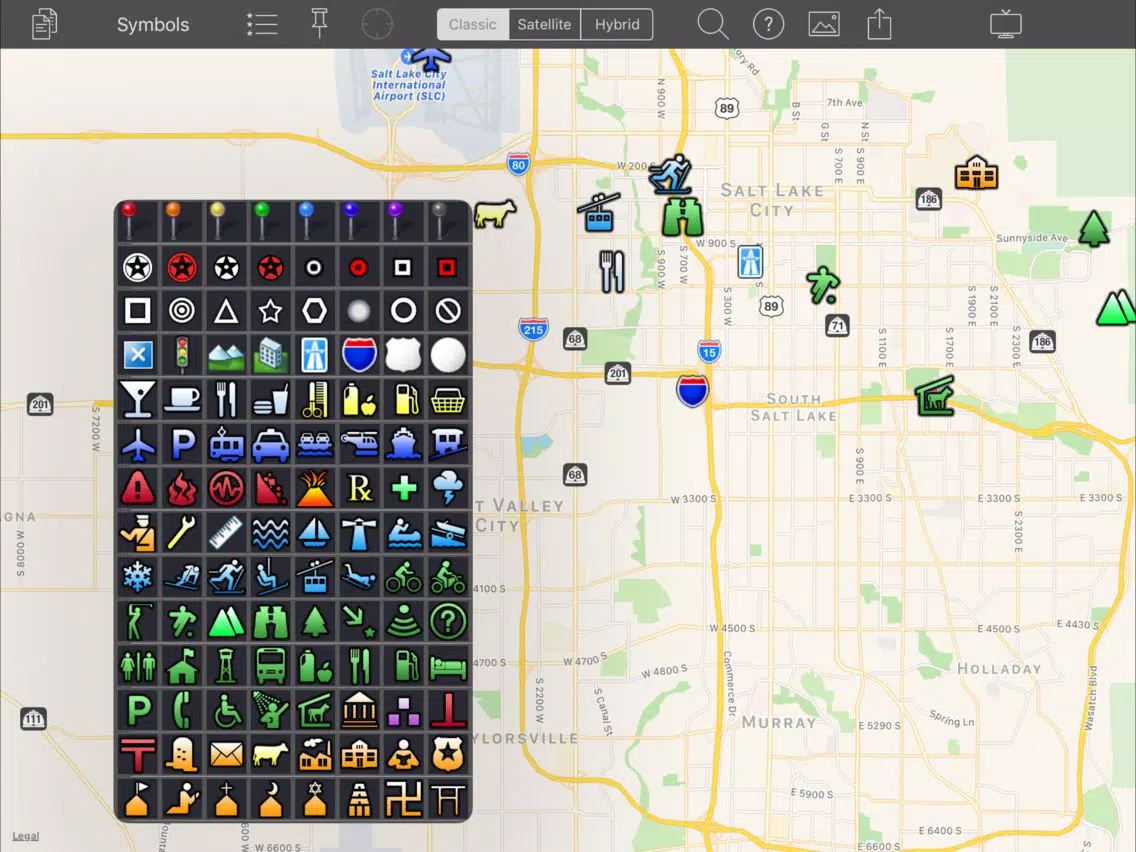The image size is (1136, 852).
Task: Select the skier marker on map
Action: pos(670,175)
